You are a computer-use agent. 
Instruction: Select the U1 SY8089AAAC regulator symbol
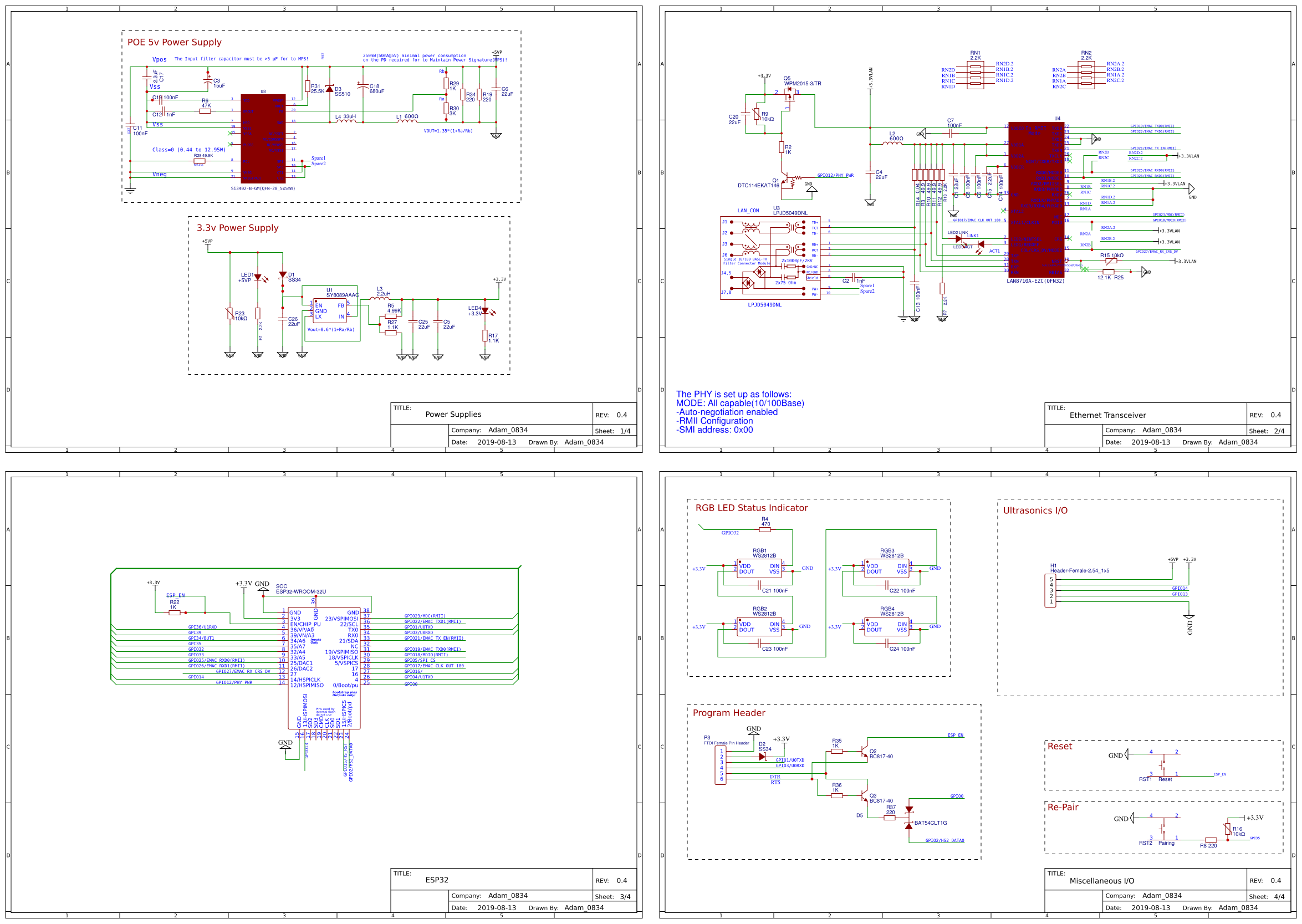pos(329,310)
